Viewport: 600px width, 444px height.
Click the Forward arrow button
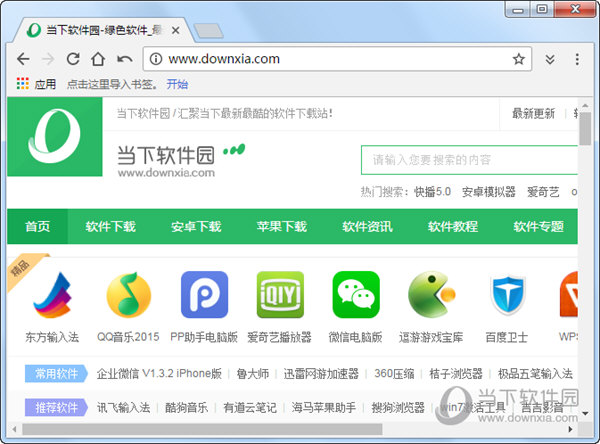[48, 59]
